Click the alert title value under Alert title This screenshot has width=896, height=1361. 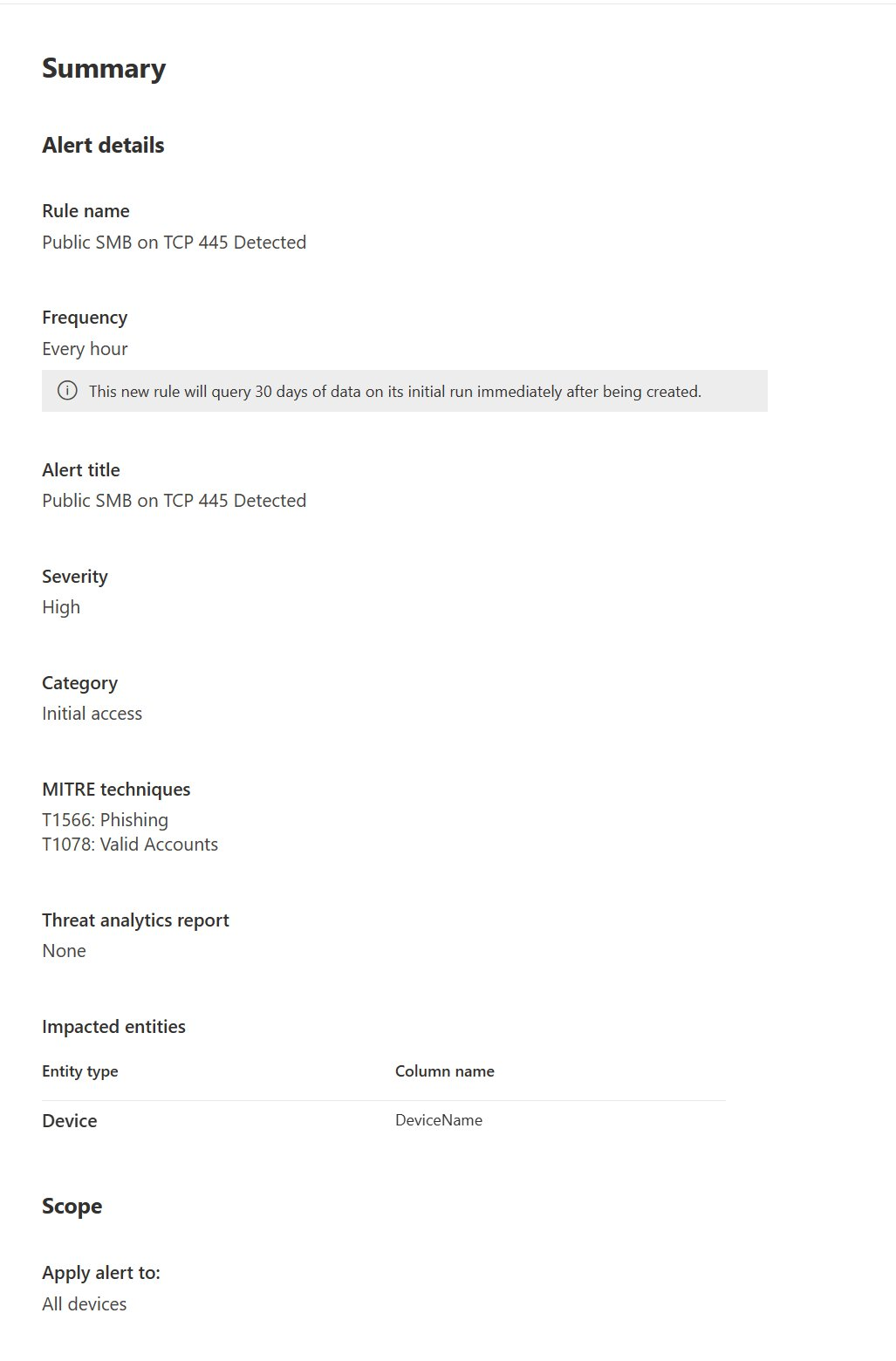(174, 501)
